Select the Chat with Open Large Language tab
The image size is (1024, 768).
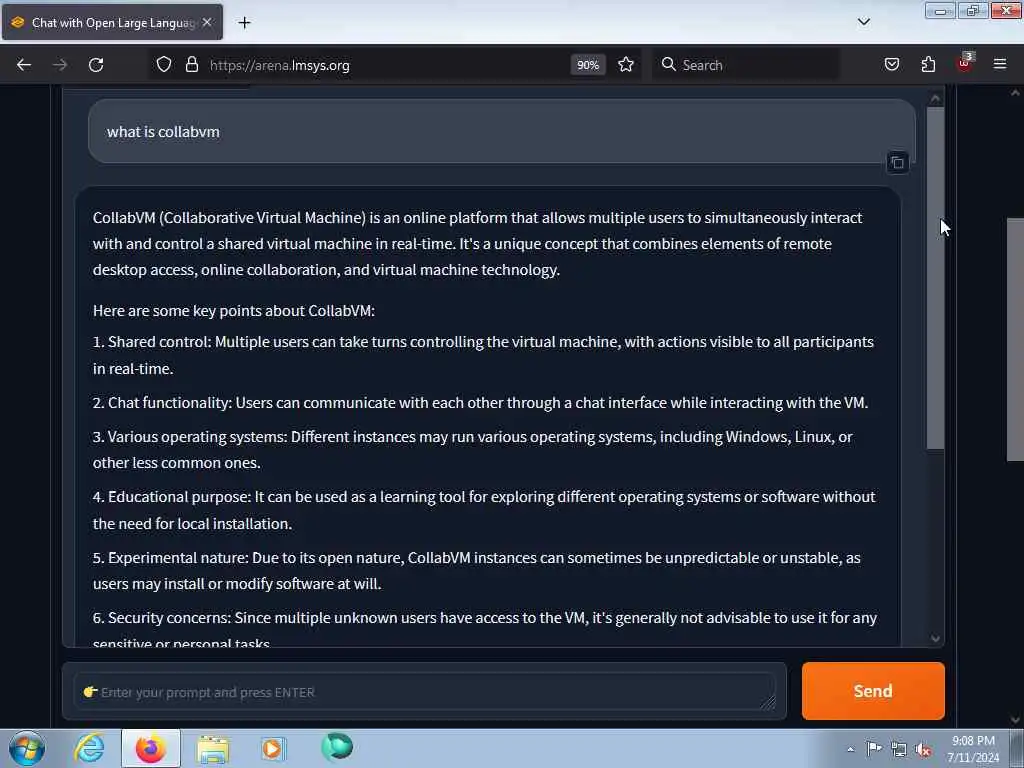[x=112, y=22]
